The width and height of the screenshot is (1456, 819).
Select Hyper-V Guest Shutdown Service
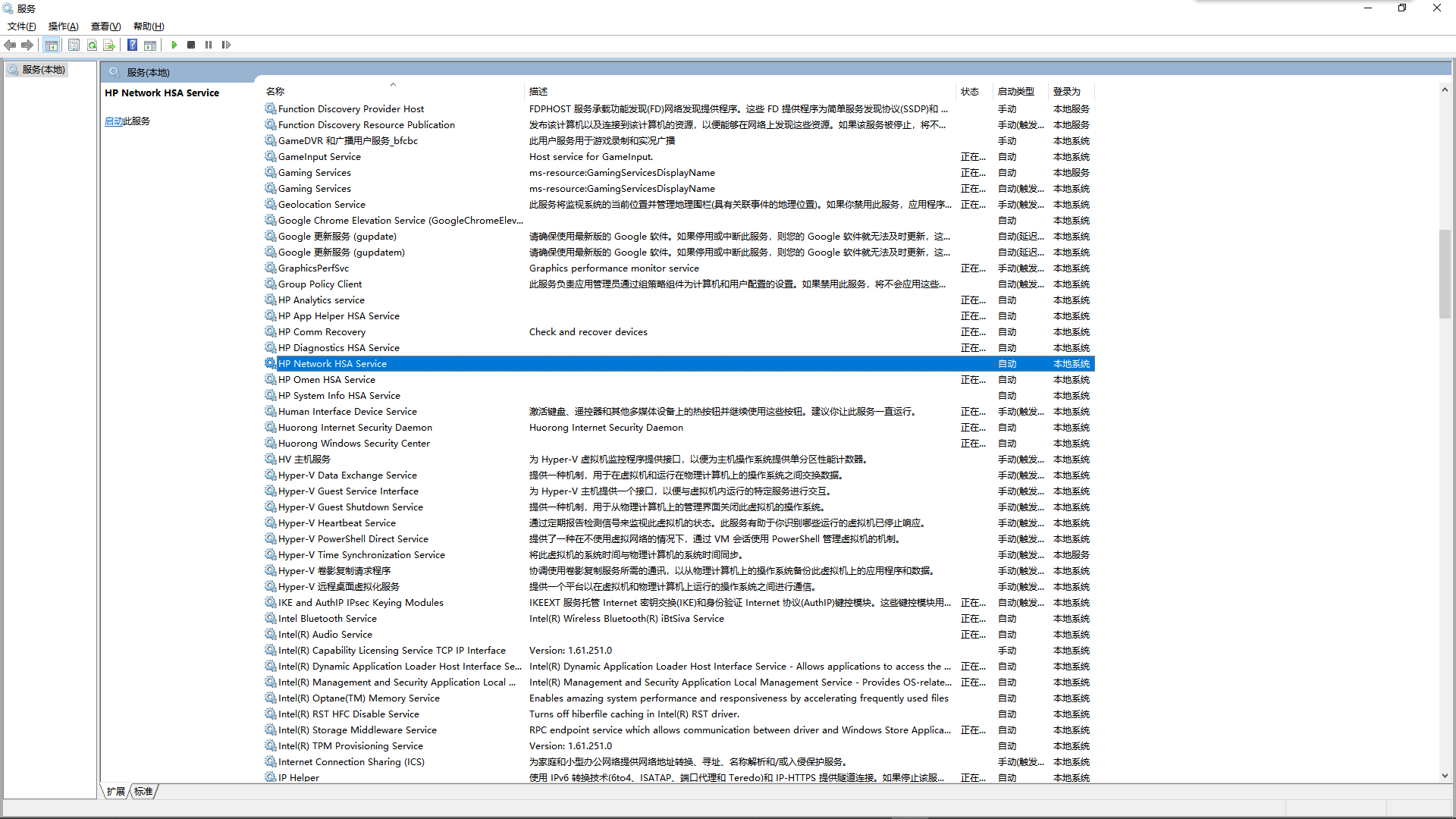[x=679, y=507]
